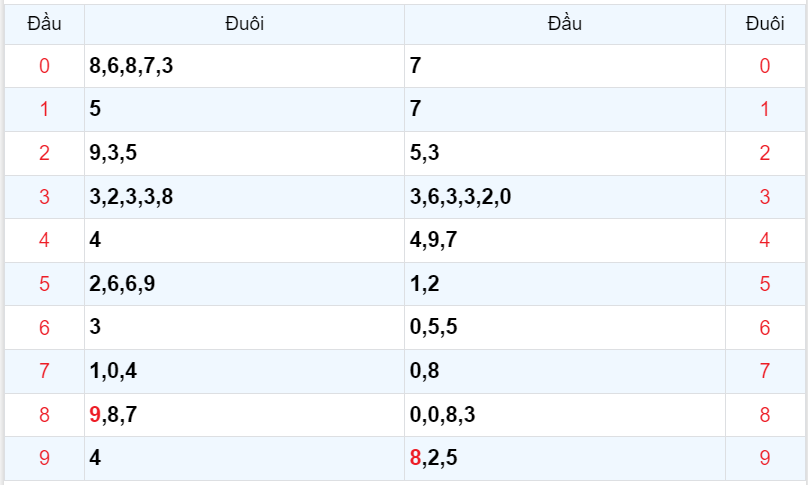Click red number 3 in the right column

click(x=765, y=197)
